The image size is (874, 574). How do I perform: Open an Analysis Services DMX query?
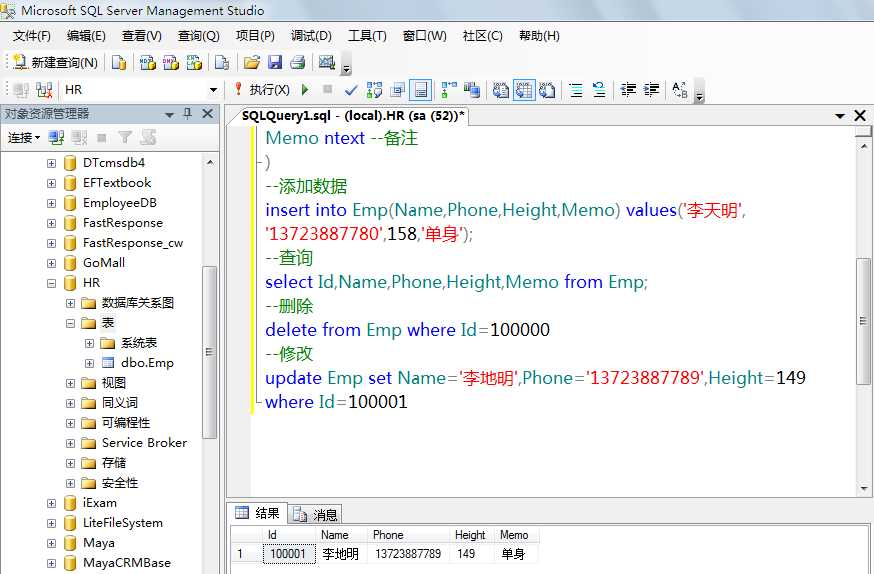click(171, 62)
